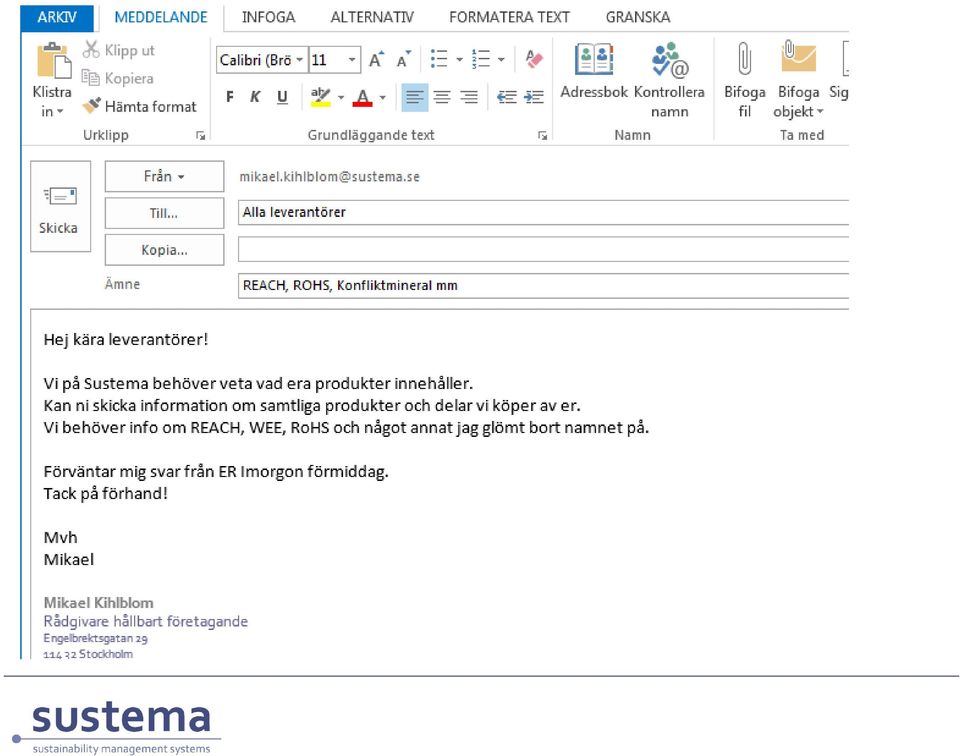Image resolution: width=960 pixels, height=756 pixels.
Task: Apply bullet list formatting
Action: coord(439,59)
